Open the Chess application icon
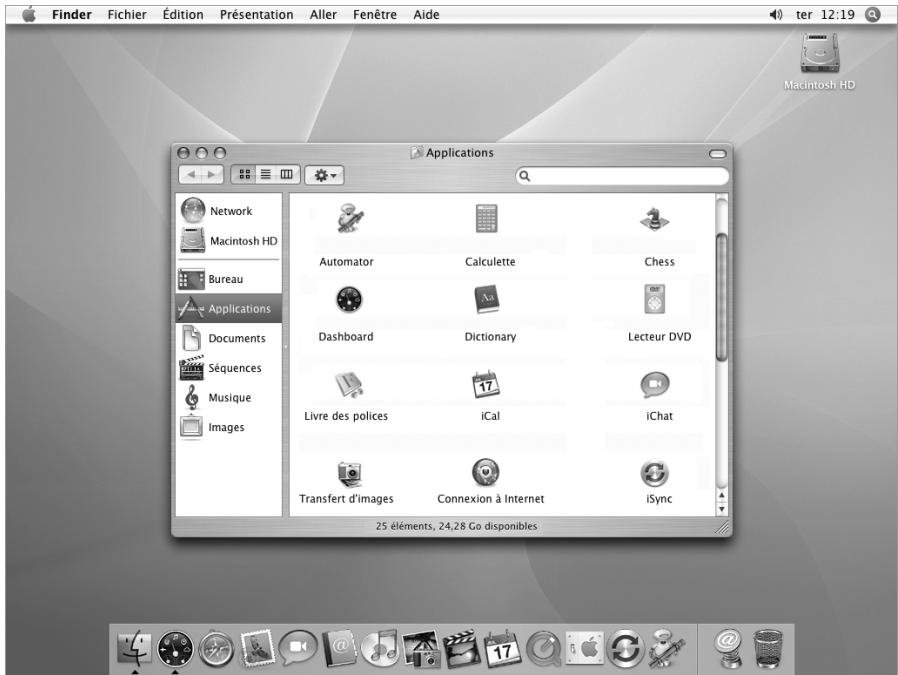 tap(655, 219)
